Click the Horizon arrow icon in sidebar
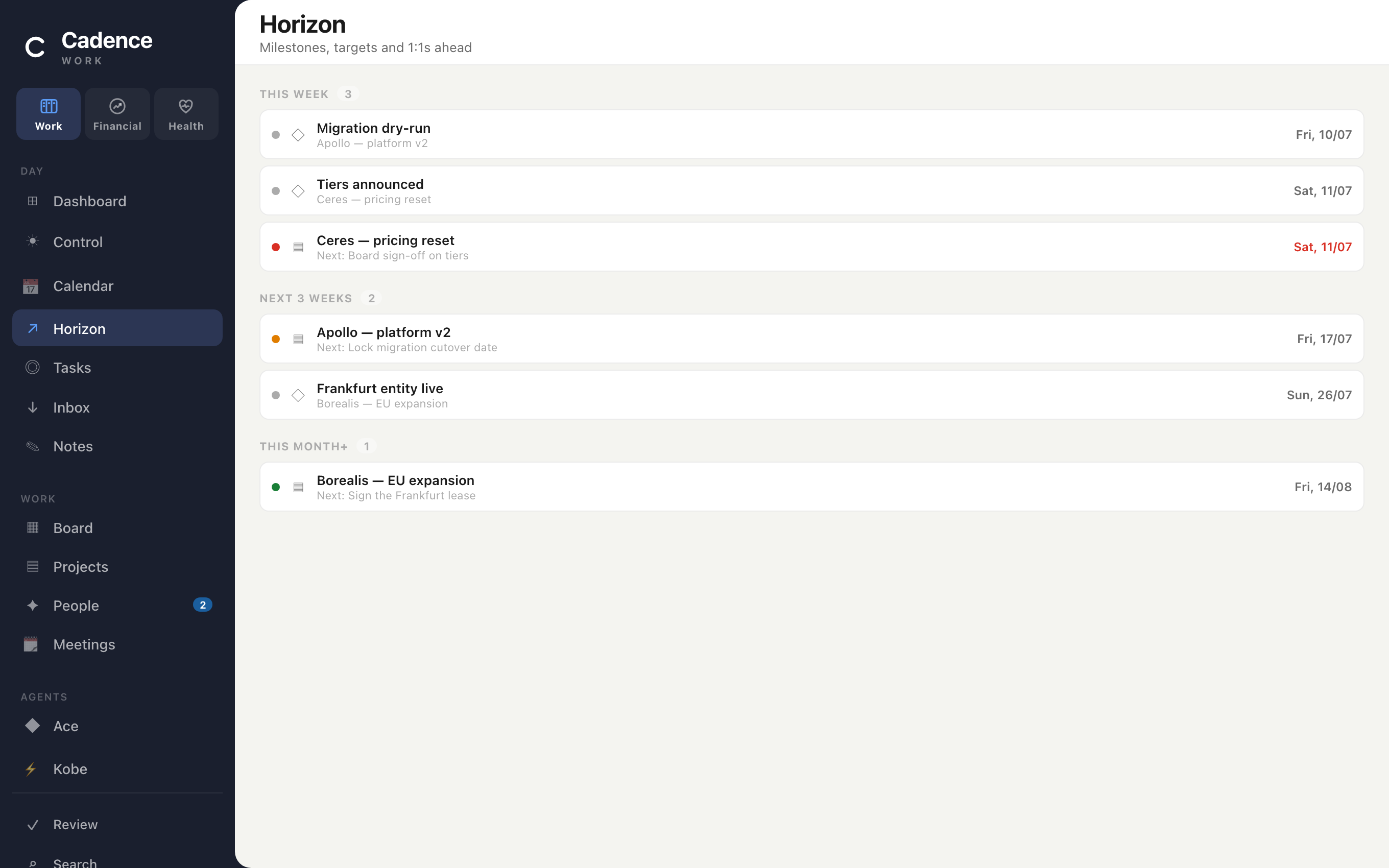Viewport: 1389px width, 868px height. tap(33, 328)
